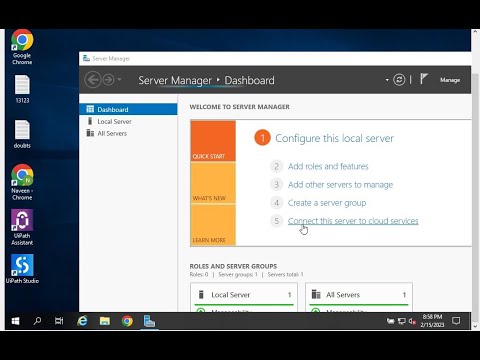This screenshot has width=480, height=360.
Task: Open the Learn More tile
Action: pyautogui.click(x=213, y=225)
